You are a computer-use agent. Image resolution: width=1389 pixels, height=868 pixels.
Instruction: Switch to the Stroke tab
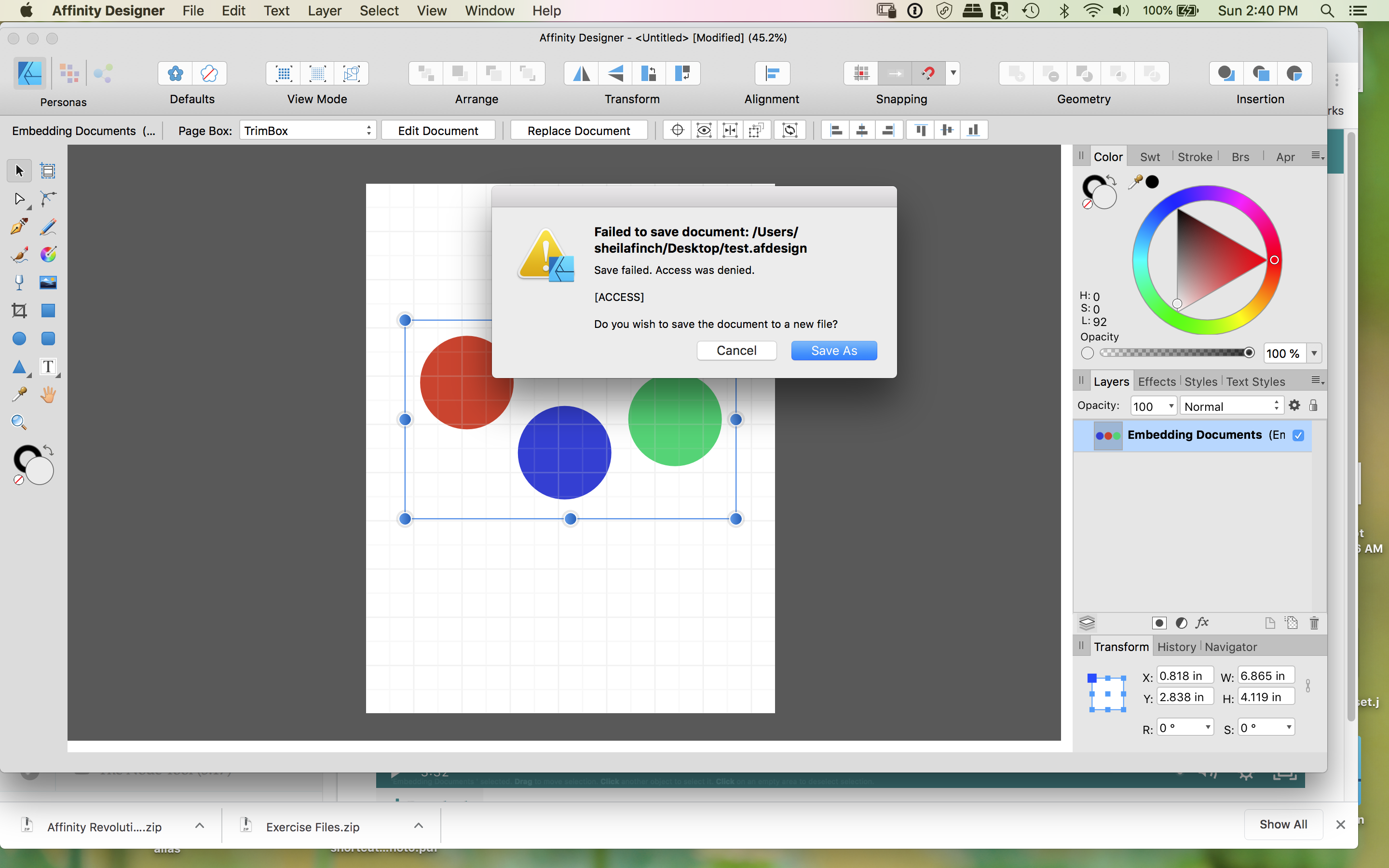click(x=1195, y=157)
